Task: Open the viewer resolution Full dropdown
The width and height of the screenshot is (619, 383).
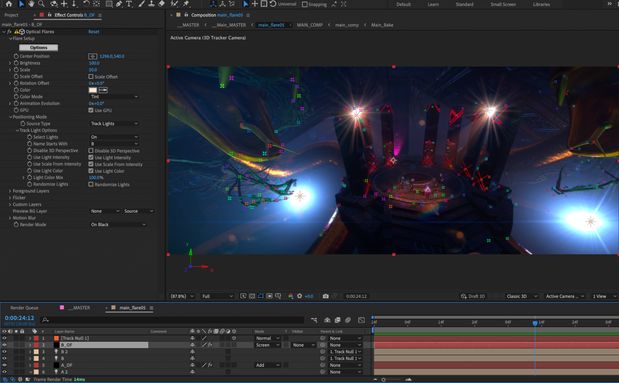Action: [218, 296]
